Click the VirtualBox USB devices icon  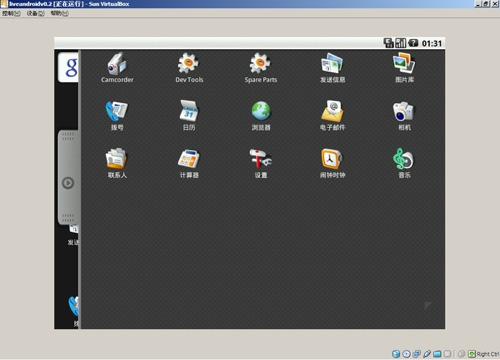[427, 354]
